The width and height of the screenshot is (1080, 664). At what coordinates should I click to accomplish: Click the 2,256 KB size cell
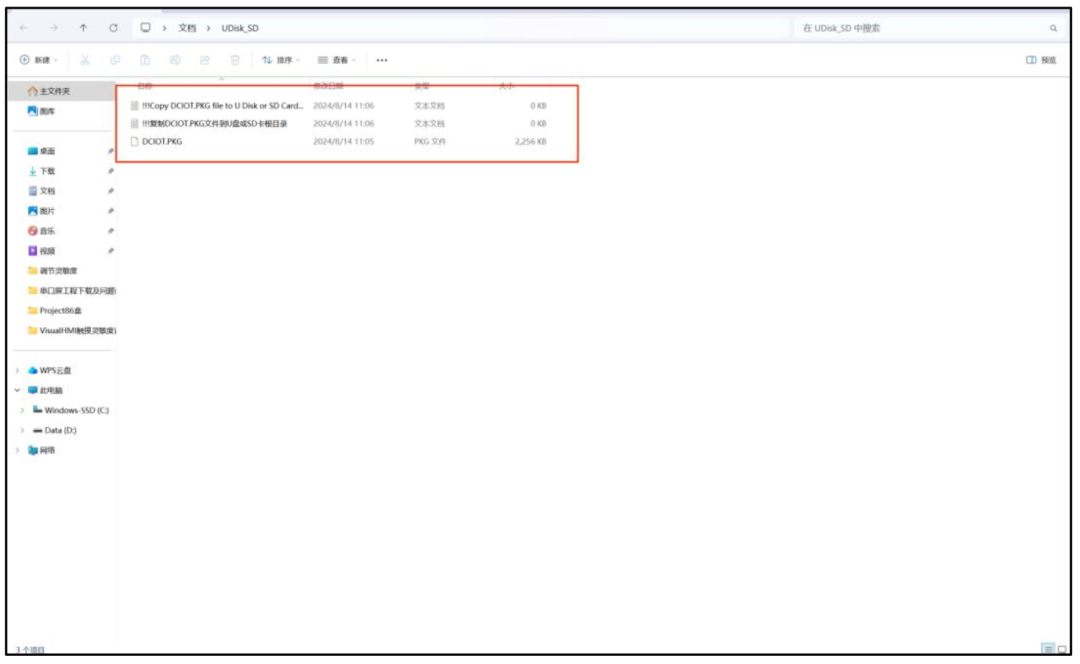pyautogui.click(x=530, y=141)
